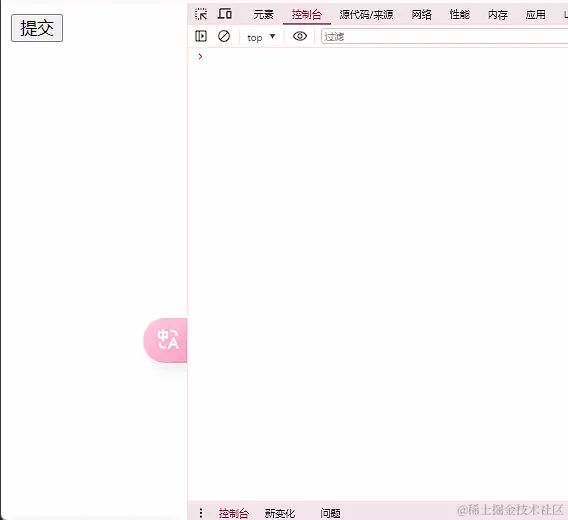
Task: Select the 控制台 drawer tab
Action: click(234, 513)
